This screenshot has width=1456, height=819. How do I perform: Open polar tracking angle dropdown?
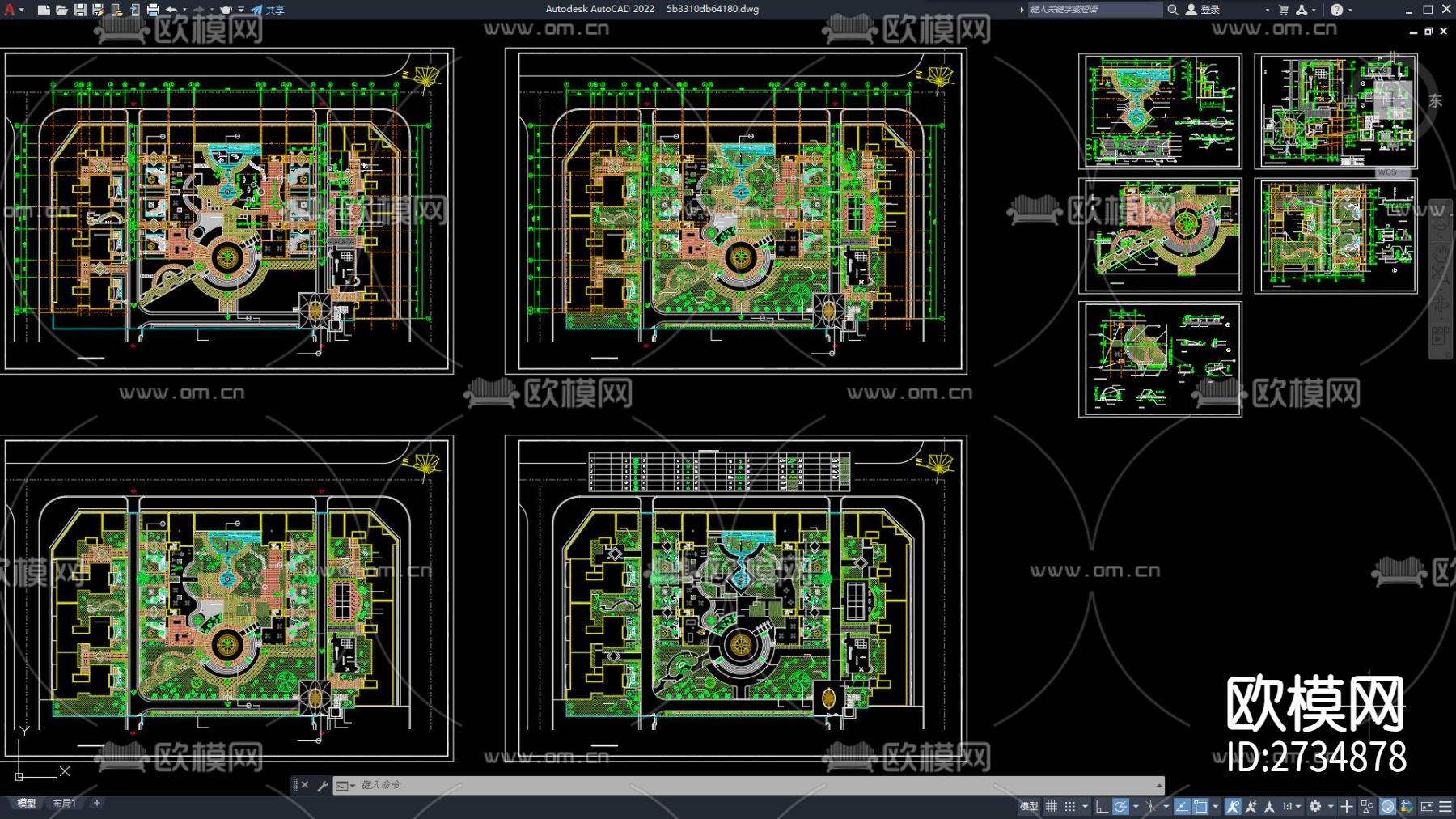point(1135,806)
